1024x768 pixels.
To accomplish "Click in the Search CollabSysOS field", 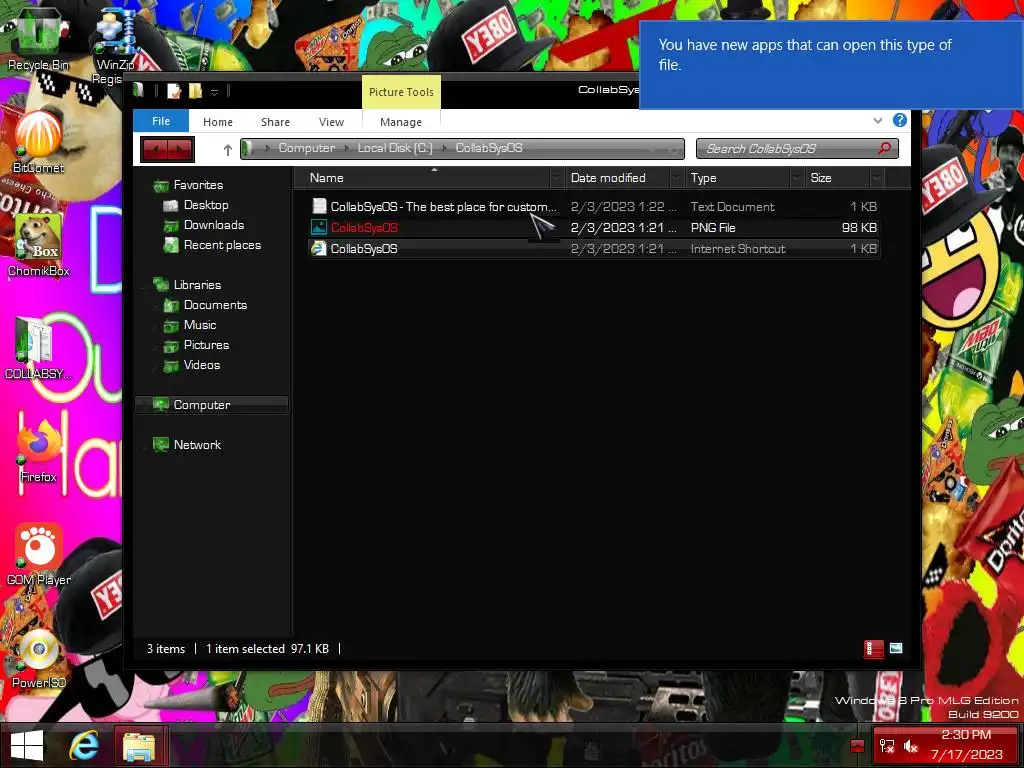I will click(797, 149).
